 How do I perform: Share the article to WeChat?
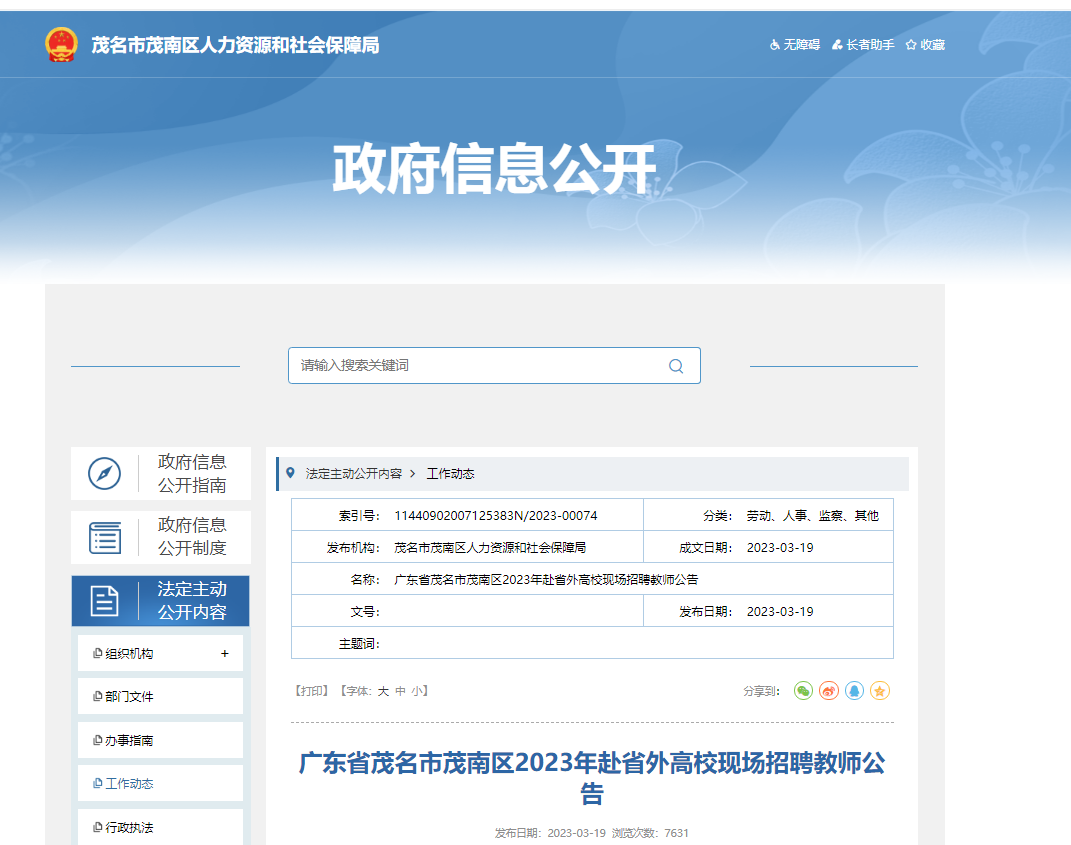803,691
